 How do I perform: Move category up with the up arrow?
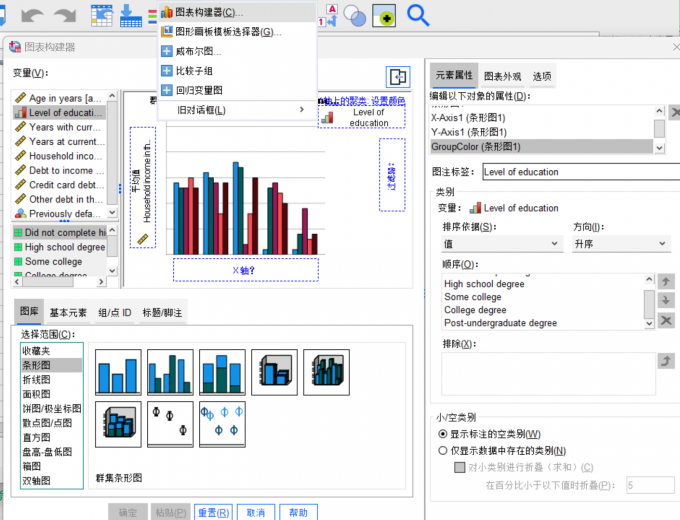tap(666, 281)
